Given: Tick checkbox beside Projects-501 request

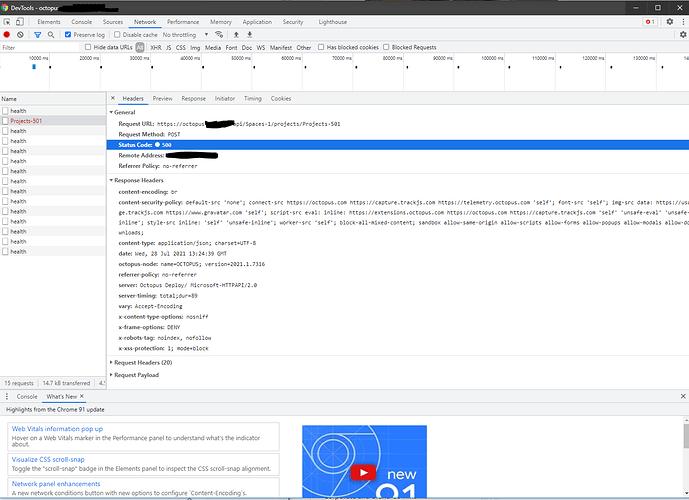Looking at the screenshot, I should [x=5, y=120].
